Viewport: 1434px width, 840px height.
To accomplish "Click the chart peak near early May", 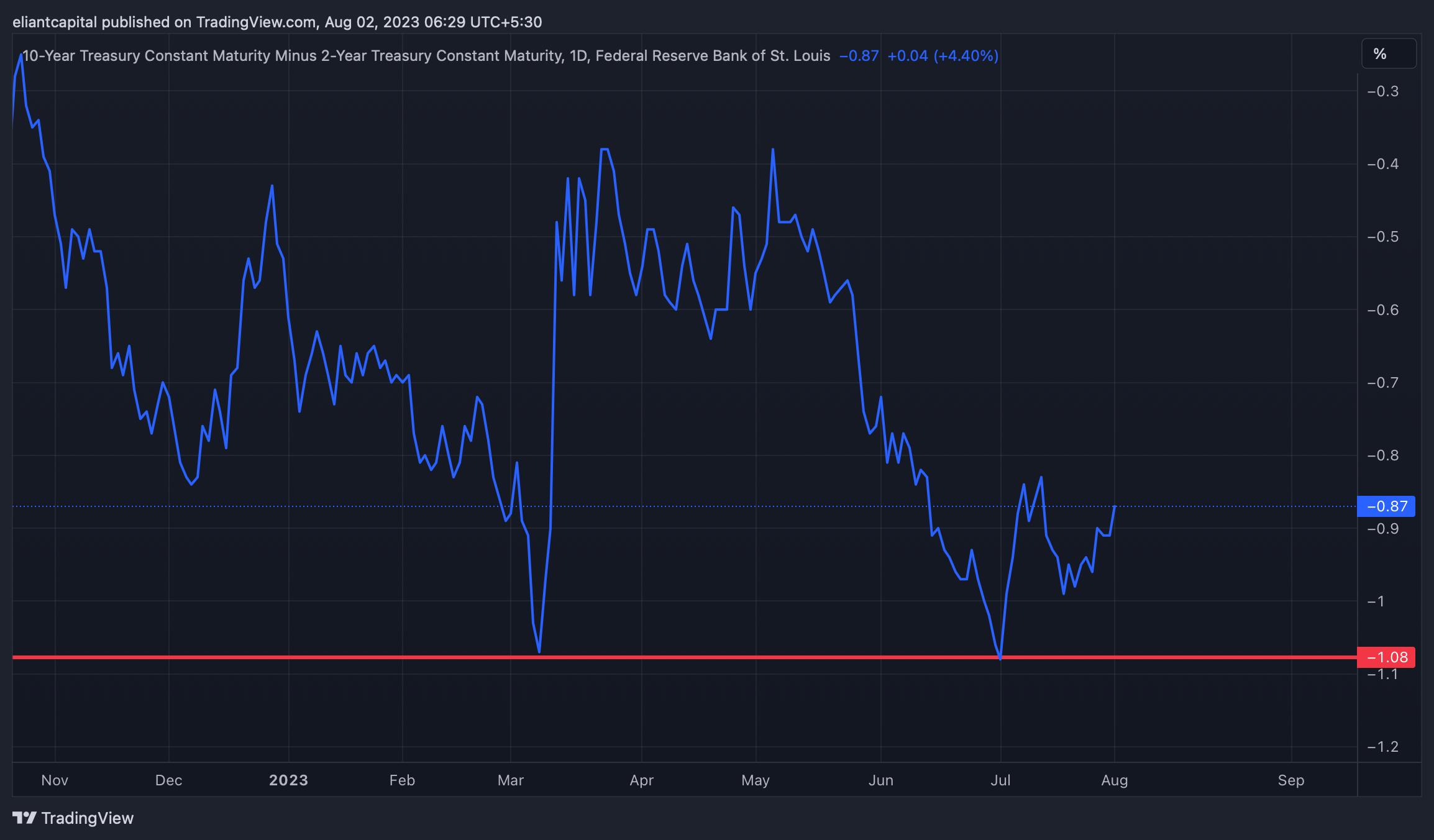I will [772, 149].
